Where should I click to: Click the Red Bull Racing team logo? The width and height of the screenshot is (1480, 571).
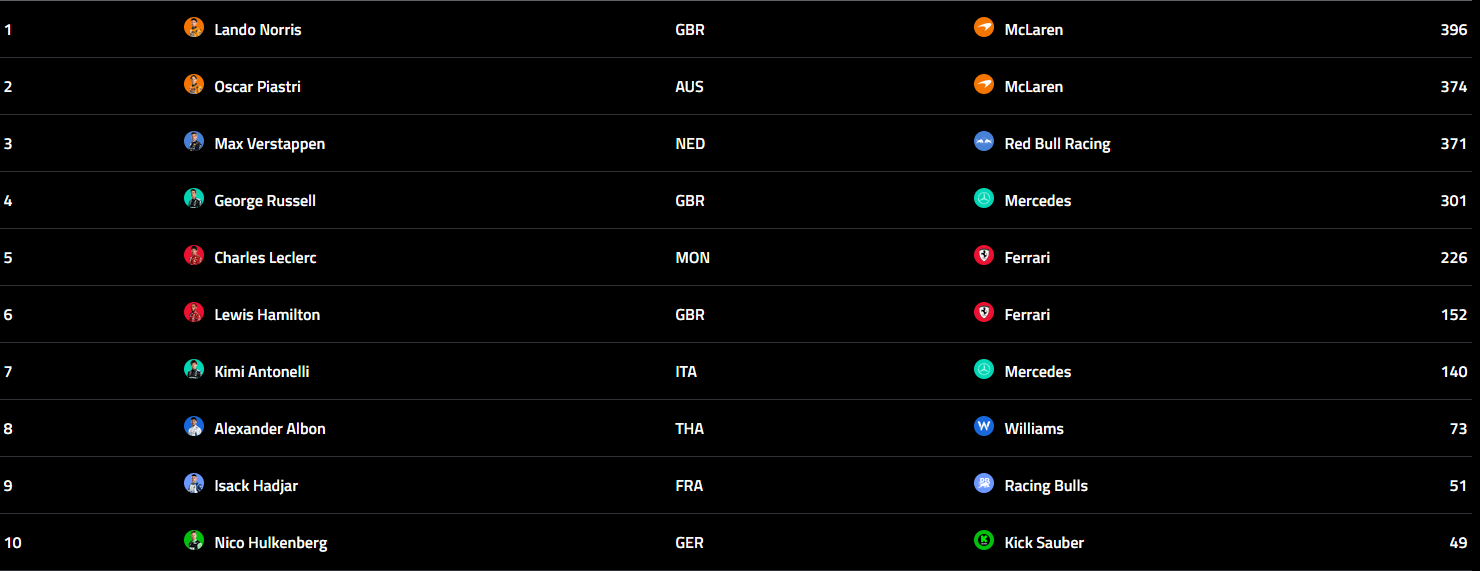pyautogui.click(x=984, y=142)
